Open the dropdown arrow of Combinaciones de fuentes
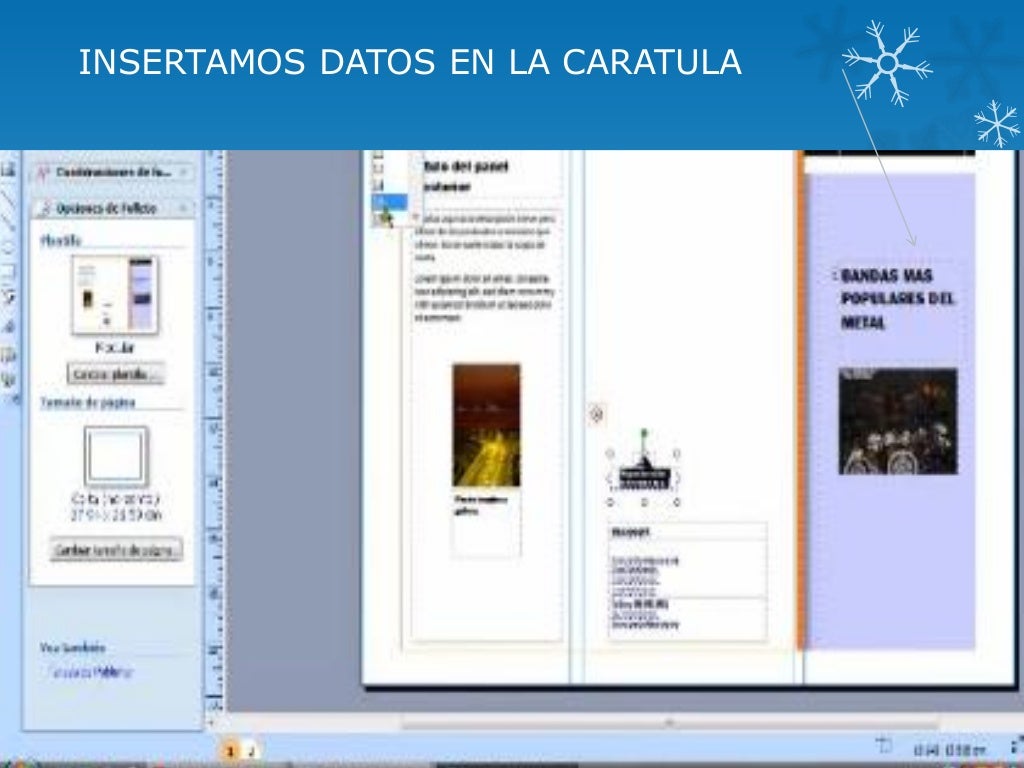This screenshot has width=1024, height=768. (184, 172)
